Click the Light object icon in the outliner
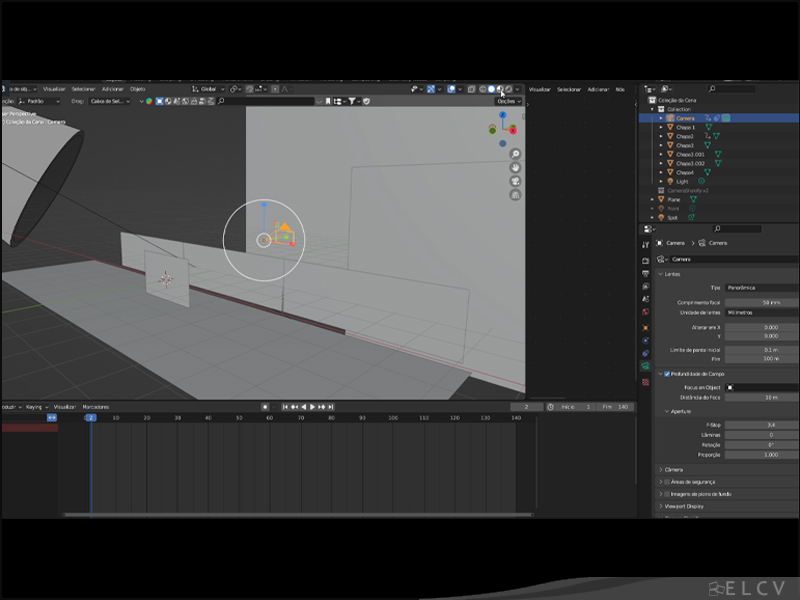This screenshot has width=800, height=600. (x=670, y=181)
